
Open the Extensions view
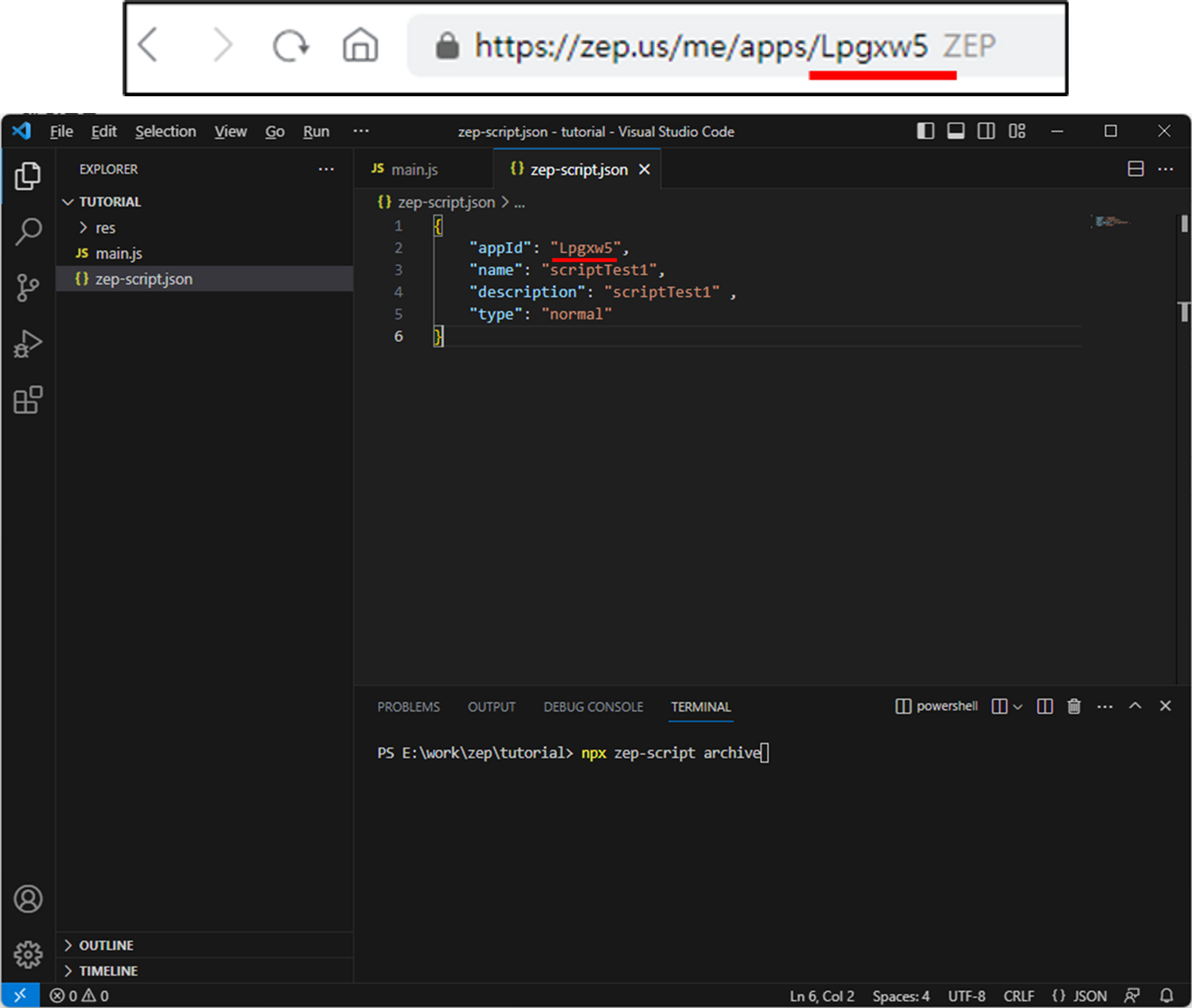[x=28, y=399]
